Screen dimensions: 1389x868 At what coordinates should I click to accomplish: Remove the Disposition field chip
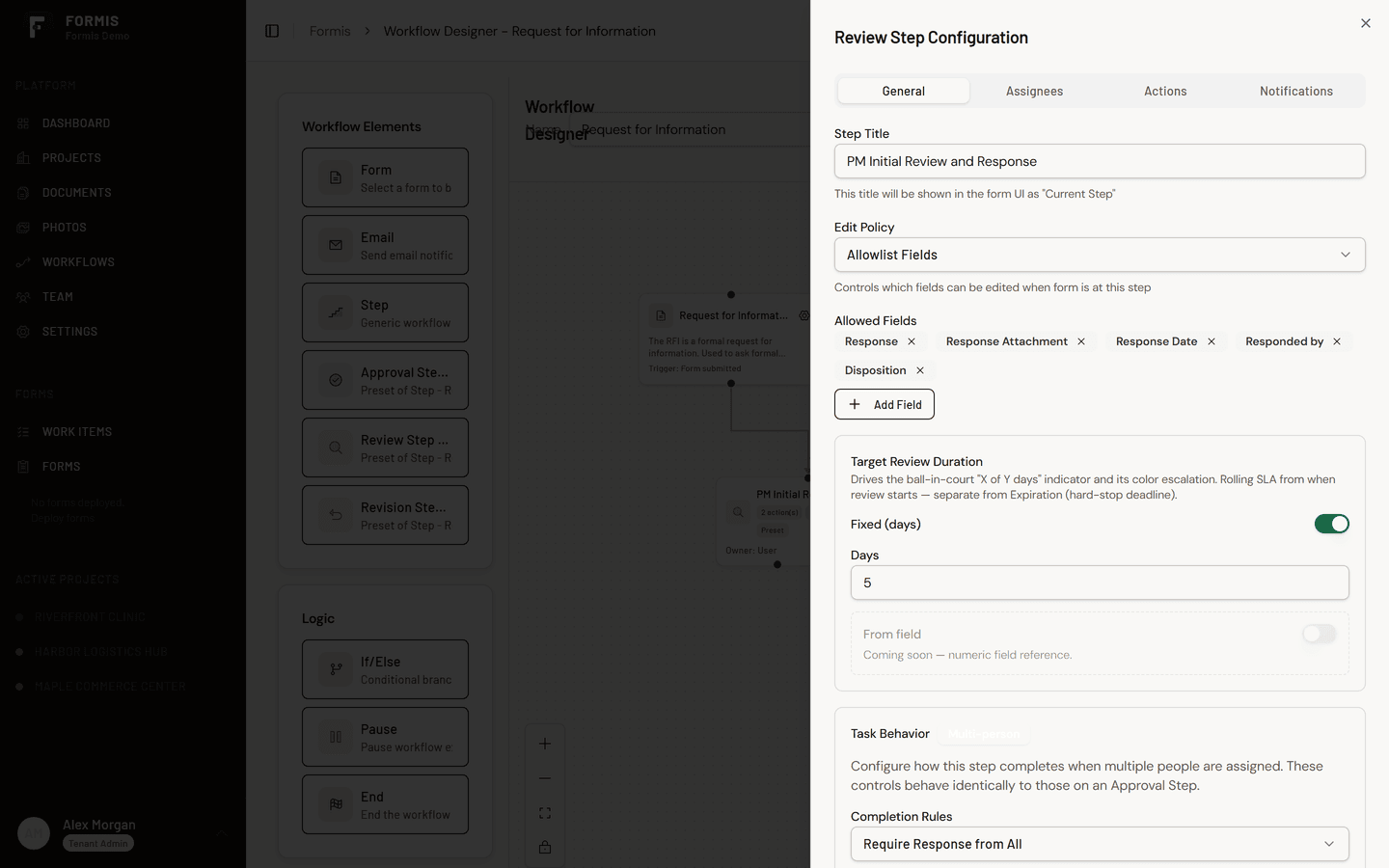[x=920, y=370]
